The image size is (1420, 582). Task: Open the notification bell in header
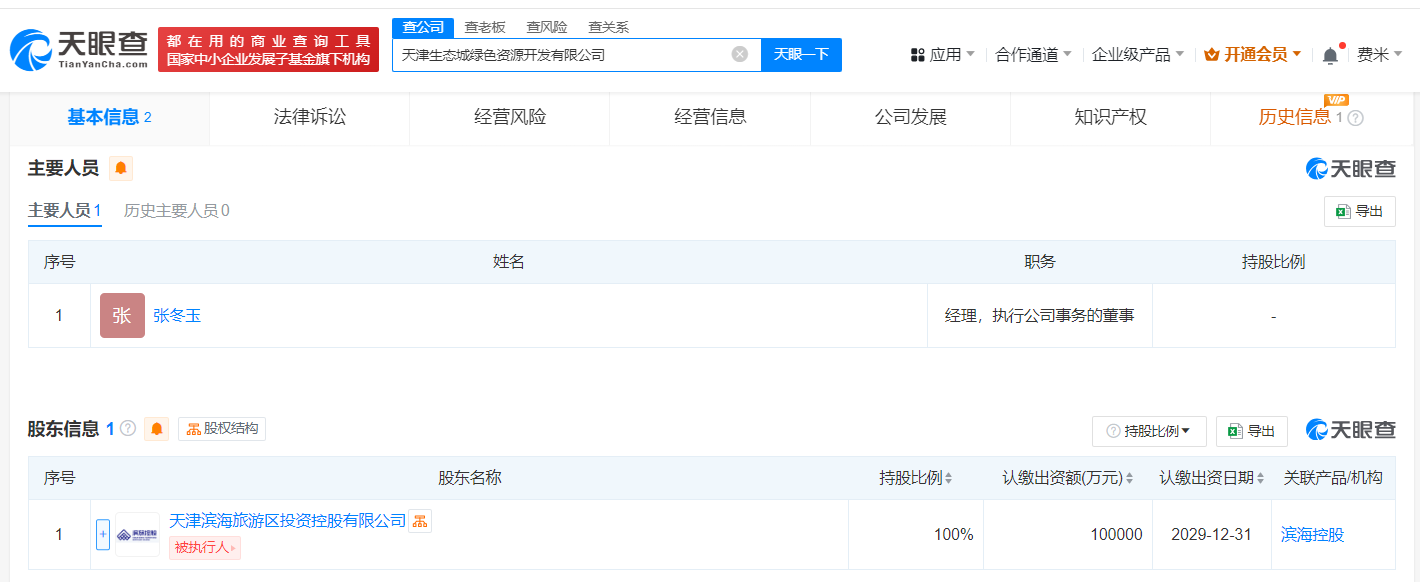point(1330,56)
